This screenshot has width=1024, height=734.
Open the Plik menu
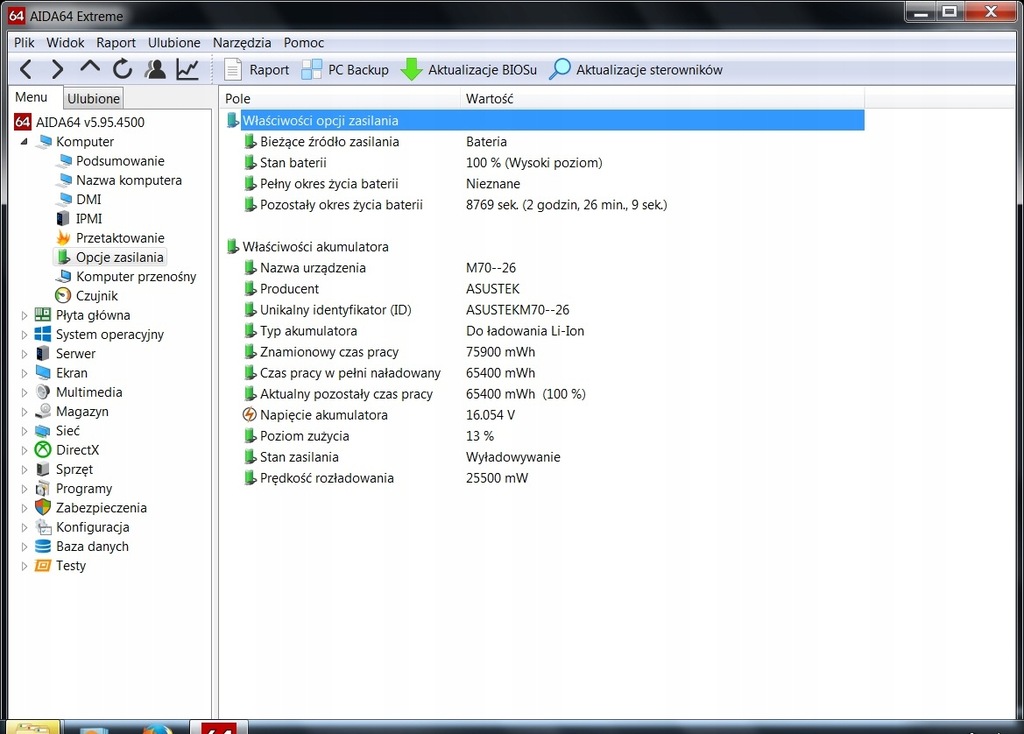24,42
